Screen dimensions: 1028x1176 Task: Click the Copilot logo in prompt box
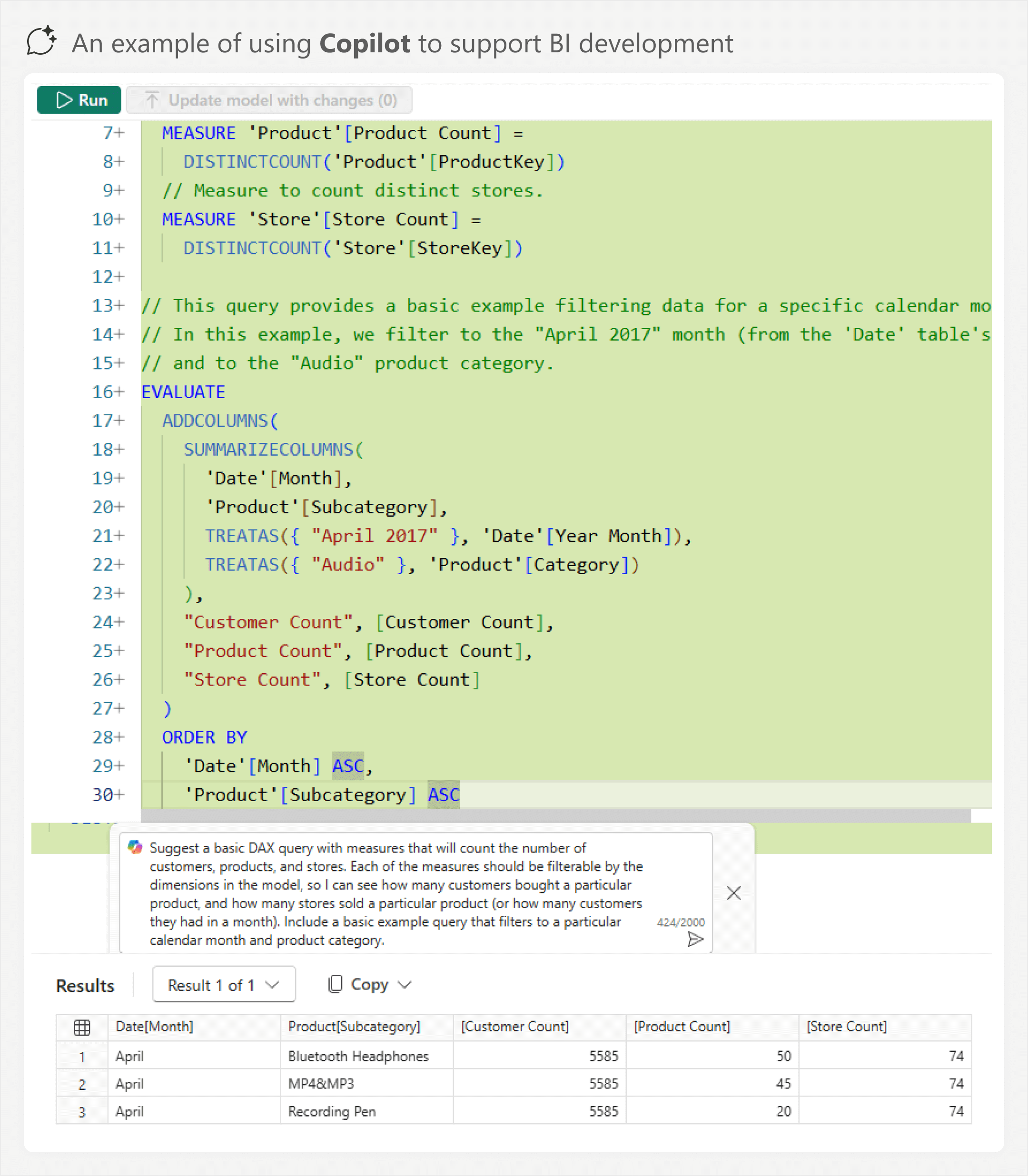[135, 847]
